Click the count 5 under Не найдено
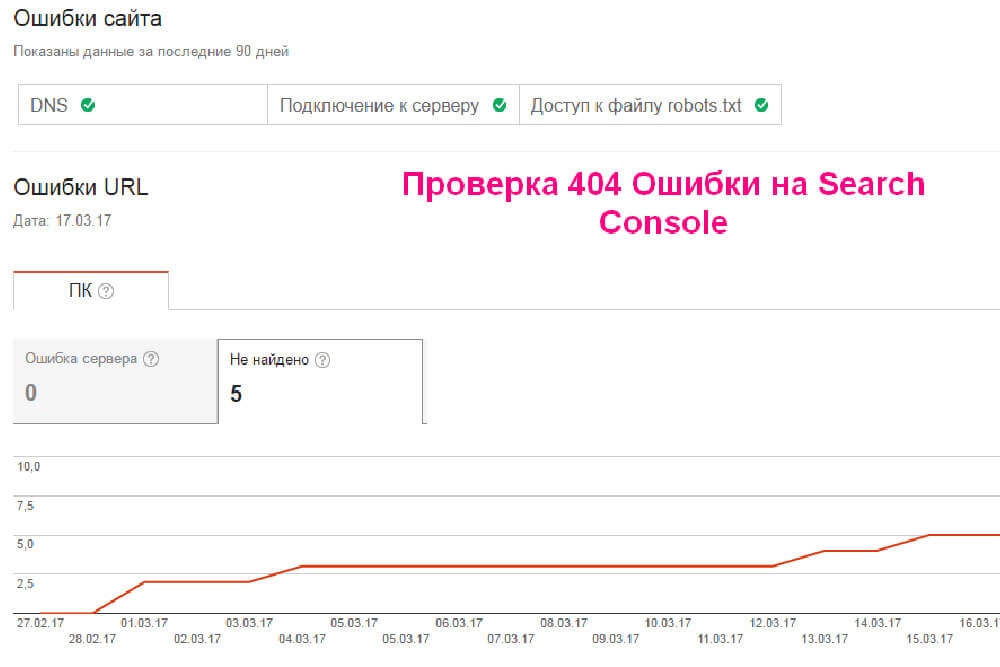 coord(236,394)
